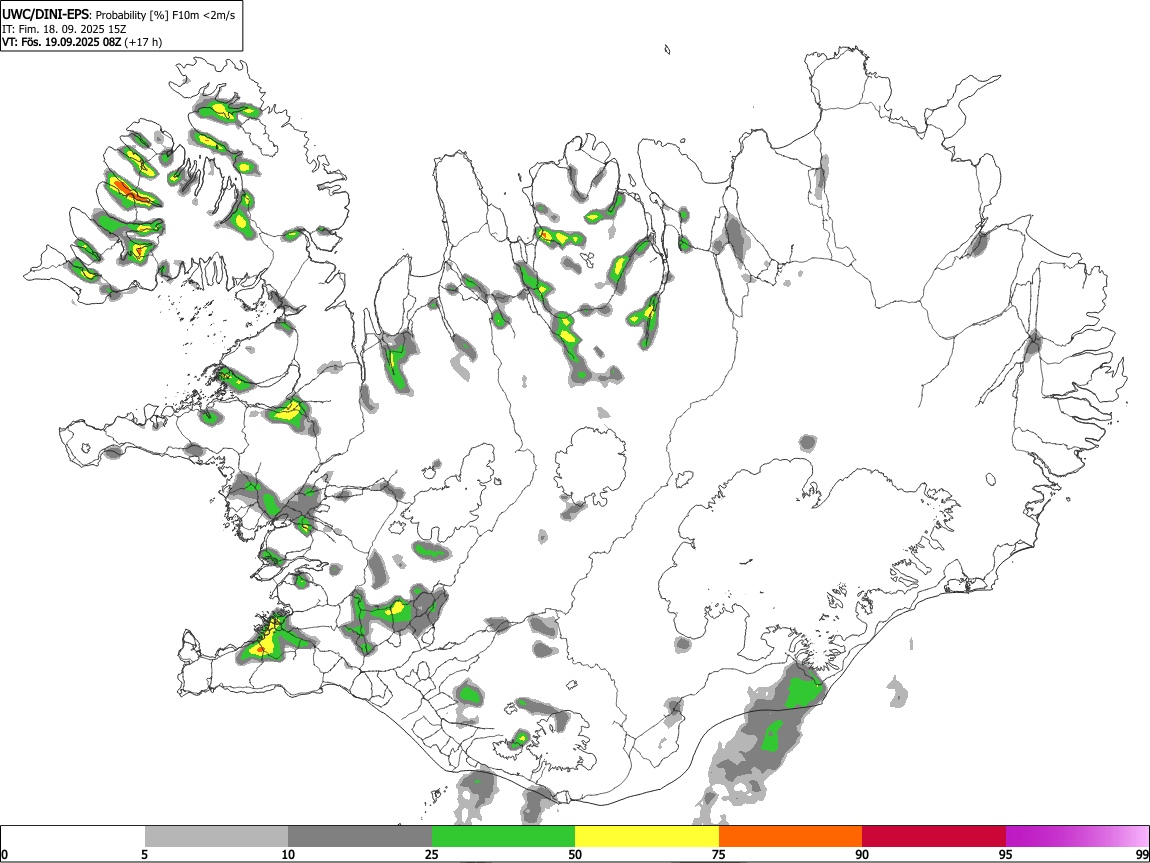This screenshot has height=863, width=1150.
Task: Click legend tick label '0'
Action: [4, 855]
